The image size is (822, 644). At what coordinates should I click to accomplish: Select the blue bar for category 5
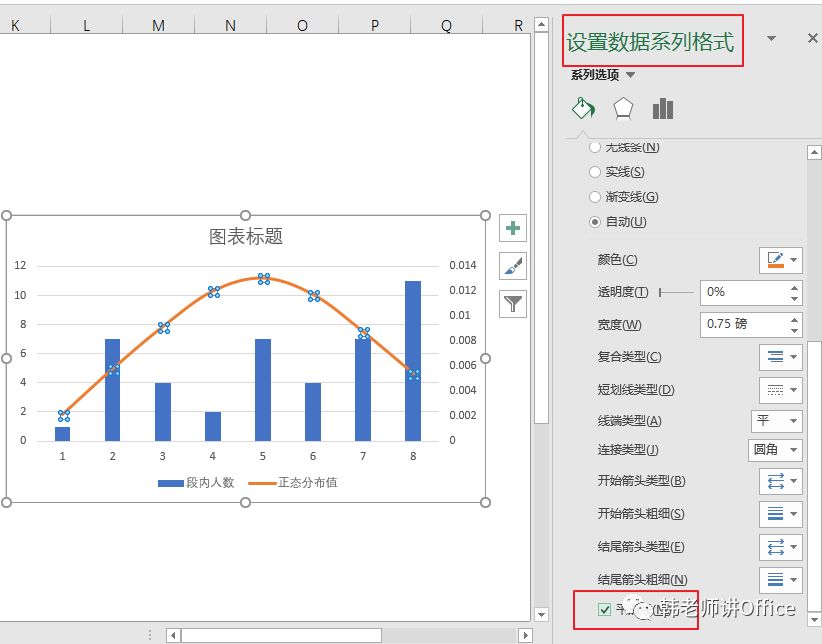263,390
